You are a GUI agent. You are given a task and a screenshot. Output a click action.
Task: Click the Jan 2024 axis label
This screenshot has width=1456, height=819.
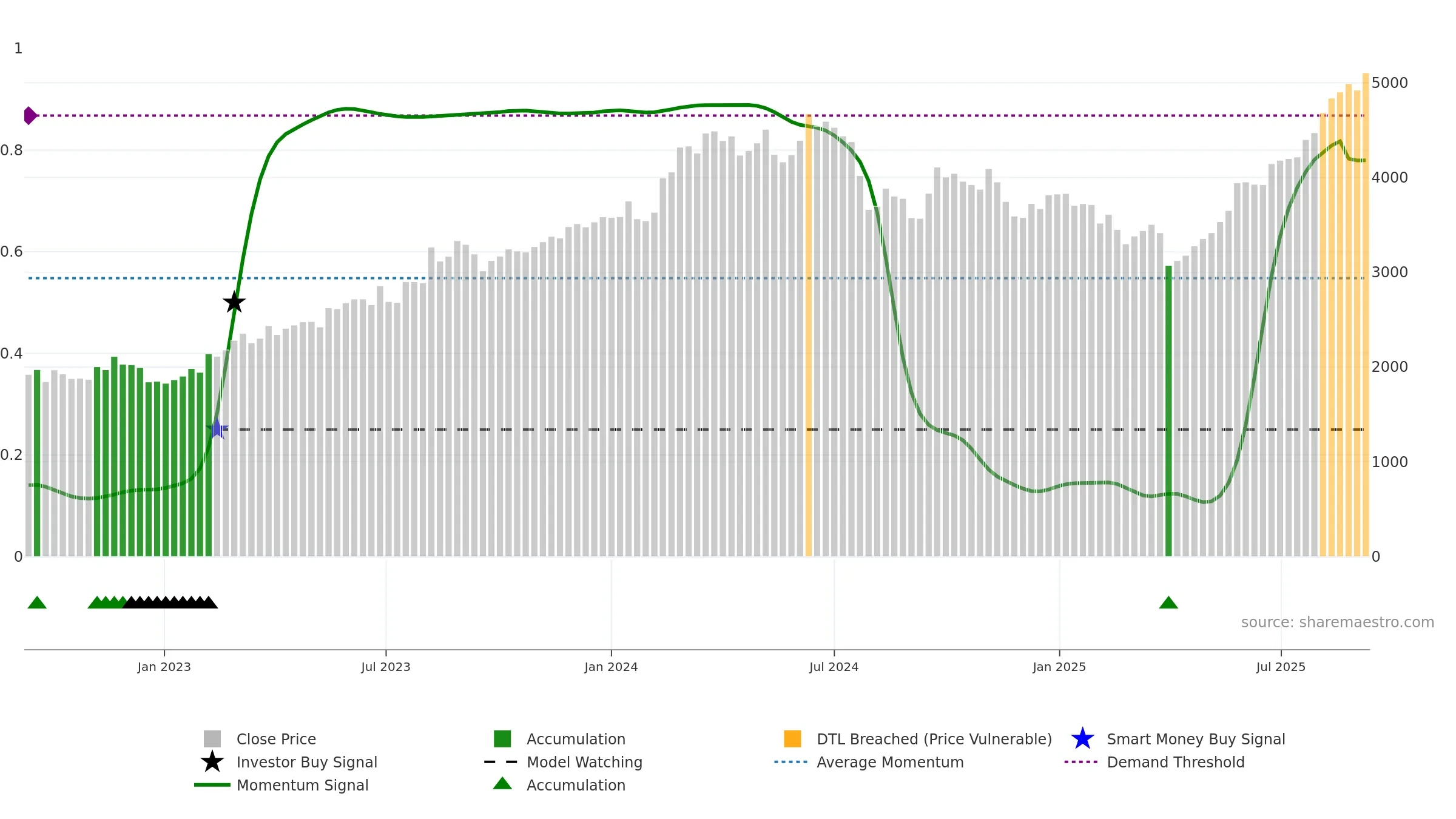tap(611, 667)
